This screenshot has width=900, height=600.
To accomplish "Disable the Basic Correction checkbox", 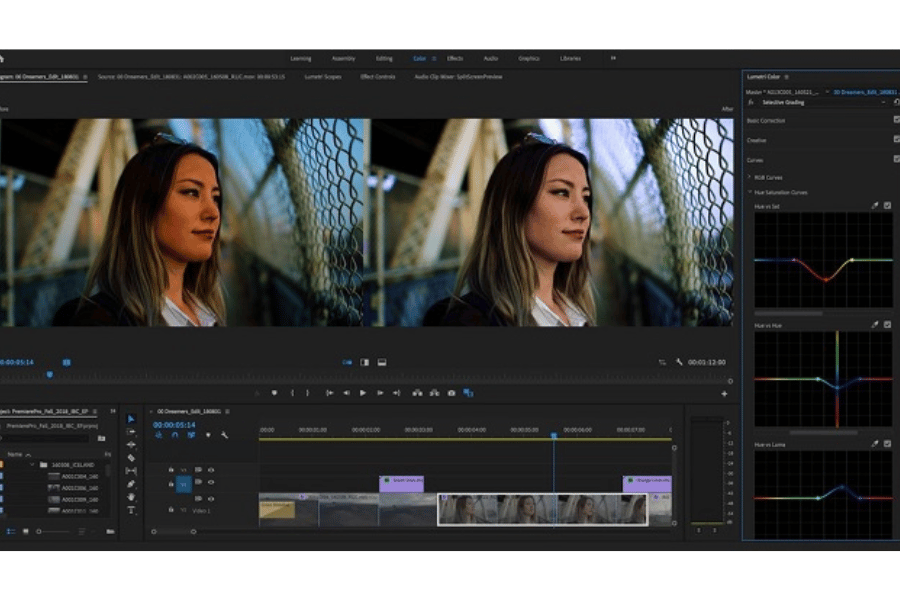I will (896, 120).
